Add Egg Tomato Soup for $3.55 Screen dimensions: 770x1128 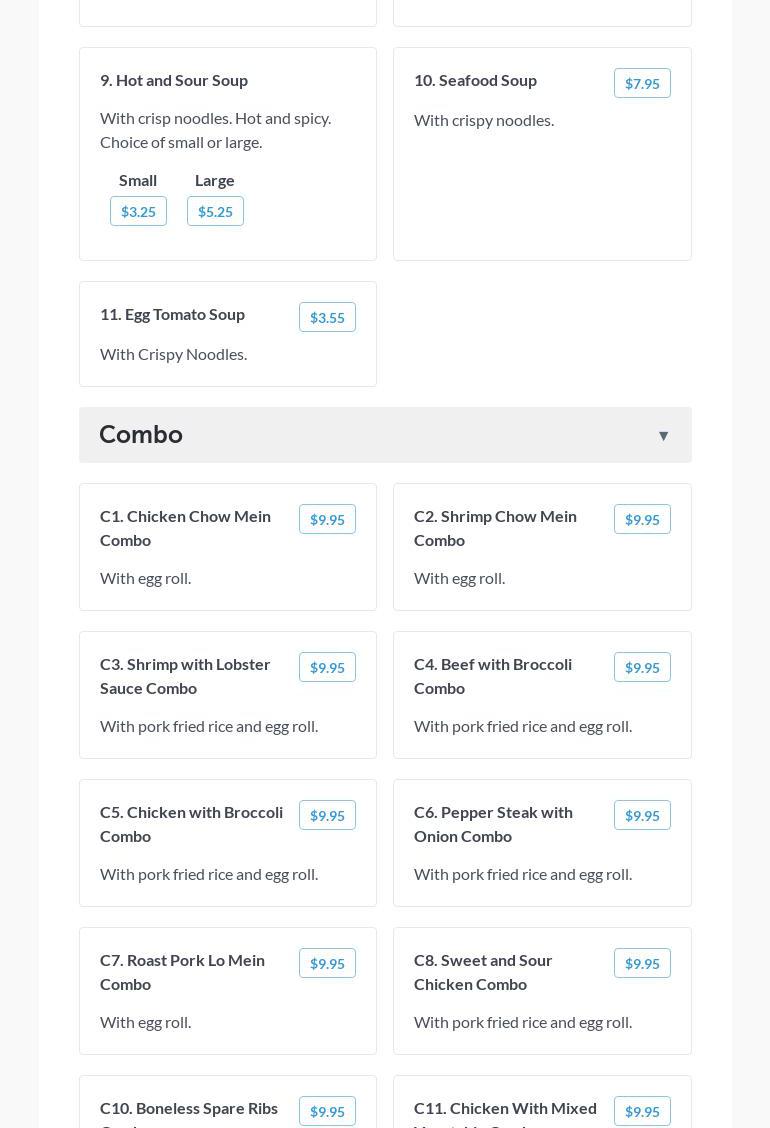pos(327,317)
